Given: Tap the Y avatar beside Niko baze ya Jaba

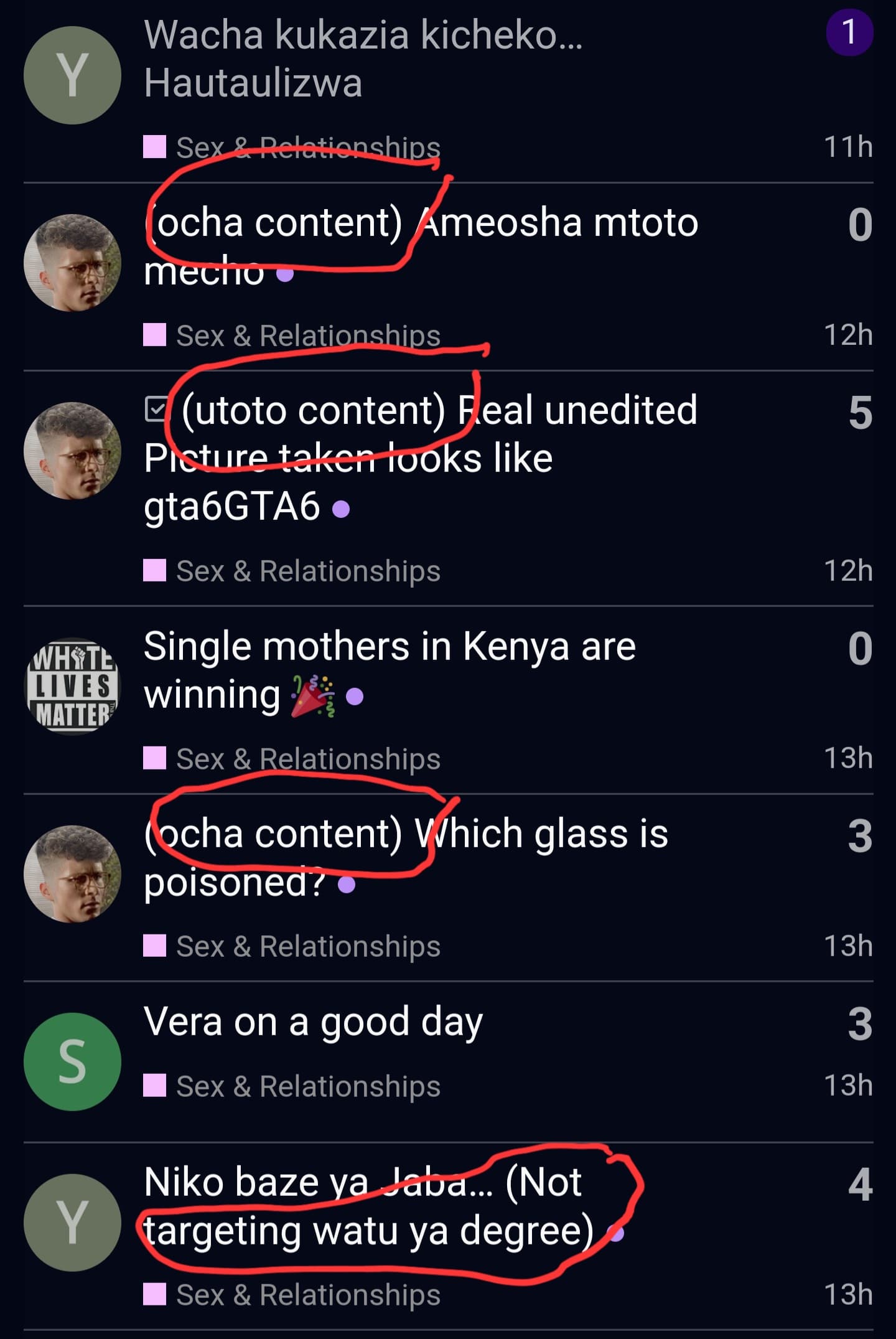Looking at the screenshot, I should (x=72, y=1223).
